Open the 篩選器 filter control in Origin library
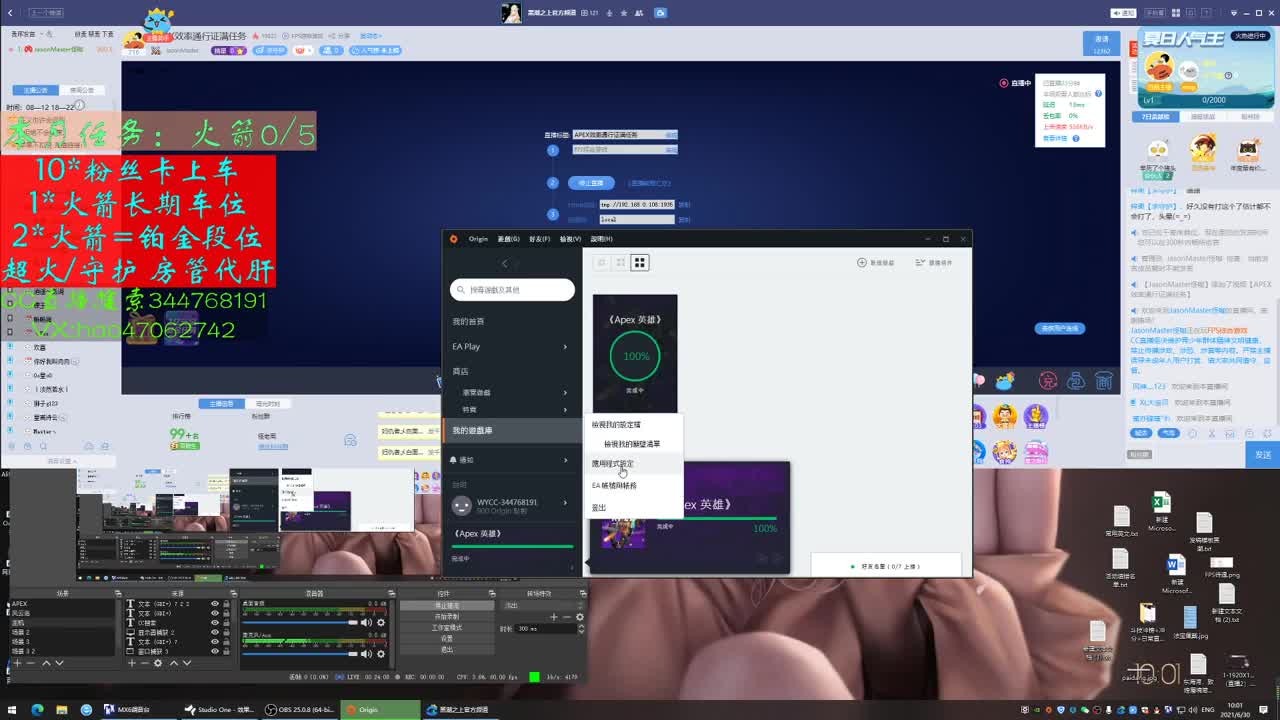 tap(935, 263)
